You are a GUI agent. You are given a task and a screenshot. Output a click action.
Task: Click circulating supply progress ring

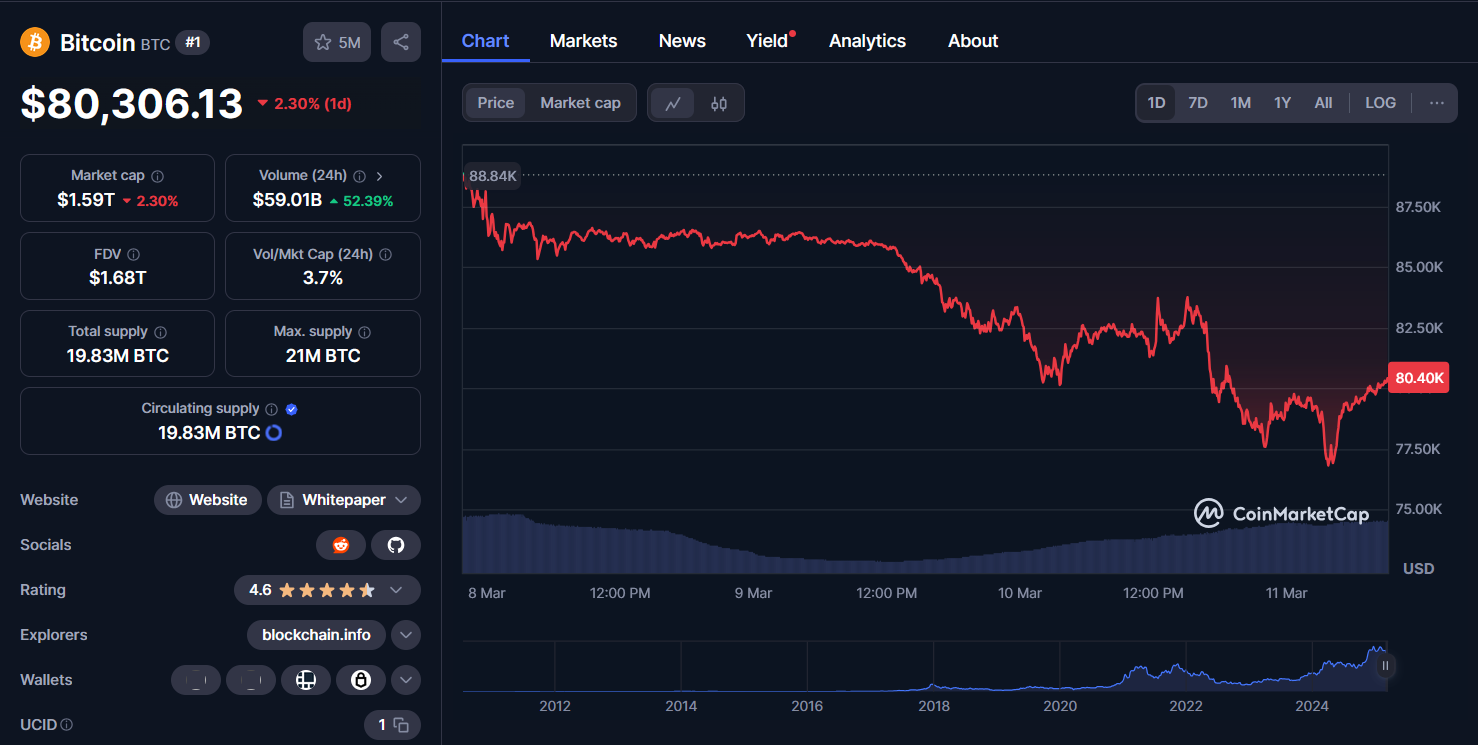[x=273, y=433]
